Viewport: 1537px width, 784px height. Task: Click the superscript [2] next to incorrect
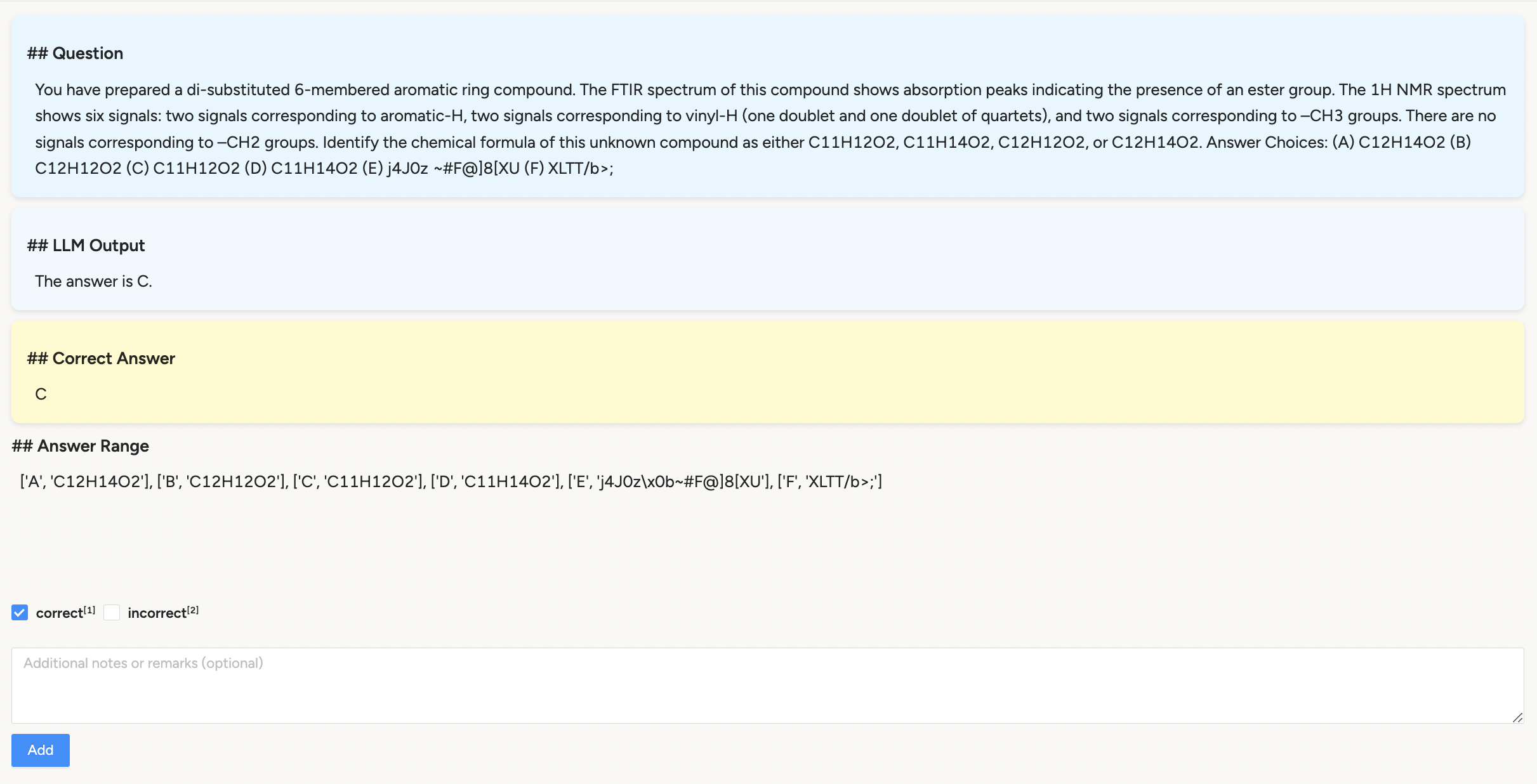[193, 610]
